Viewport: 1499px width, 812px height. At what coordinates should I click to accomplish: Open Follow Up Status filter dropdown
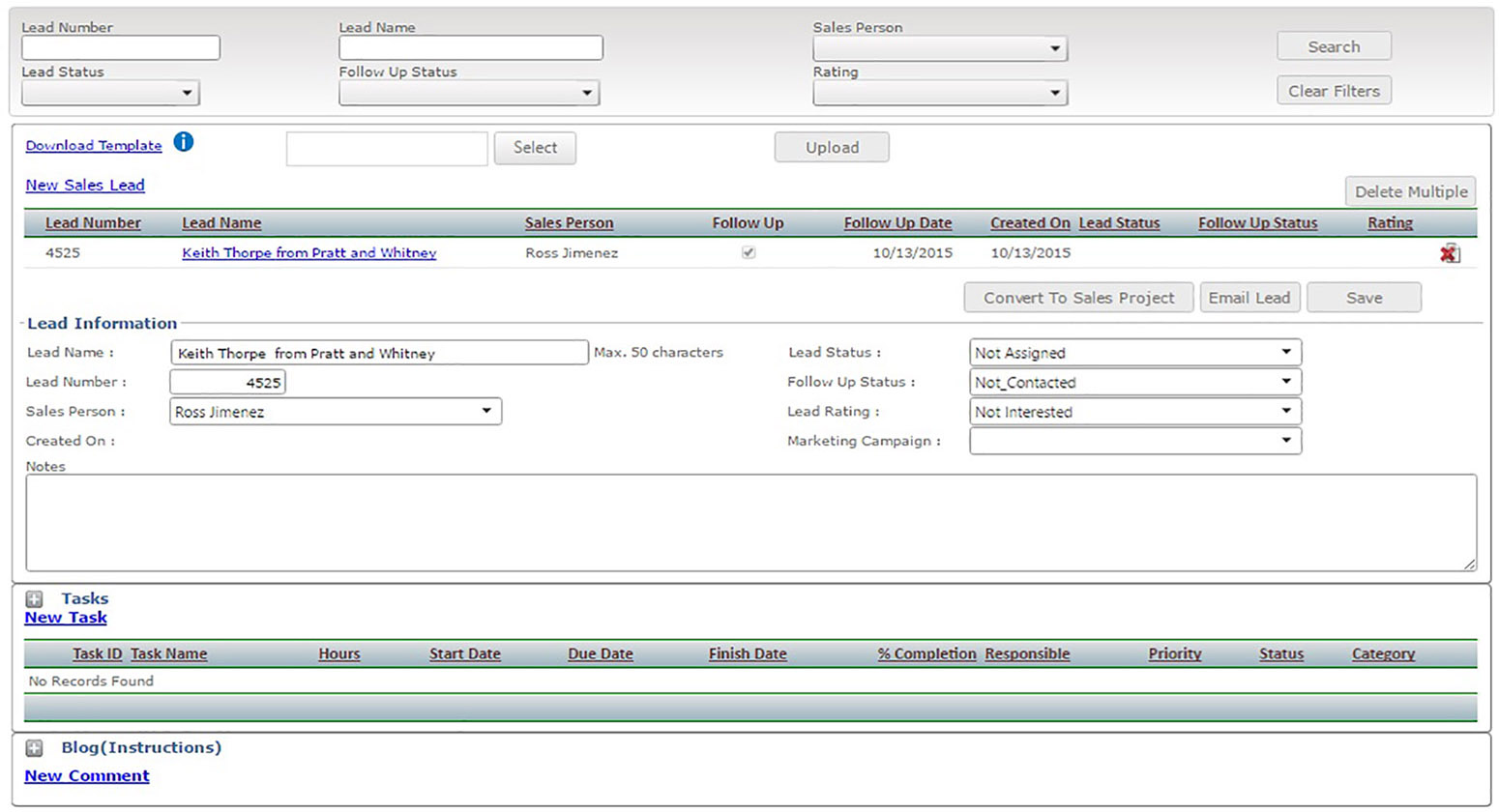(x=468, y=93)
